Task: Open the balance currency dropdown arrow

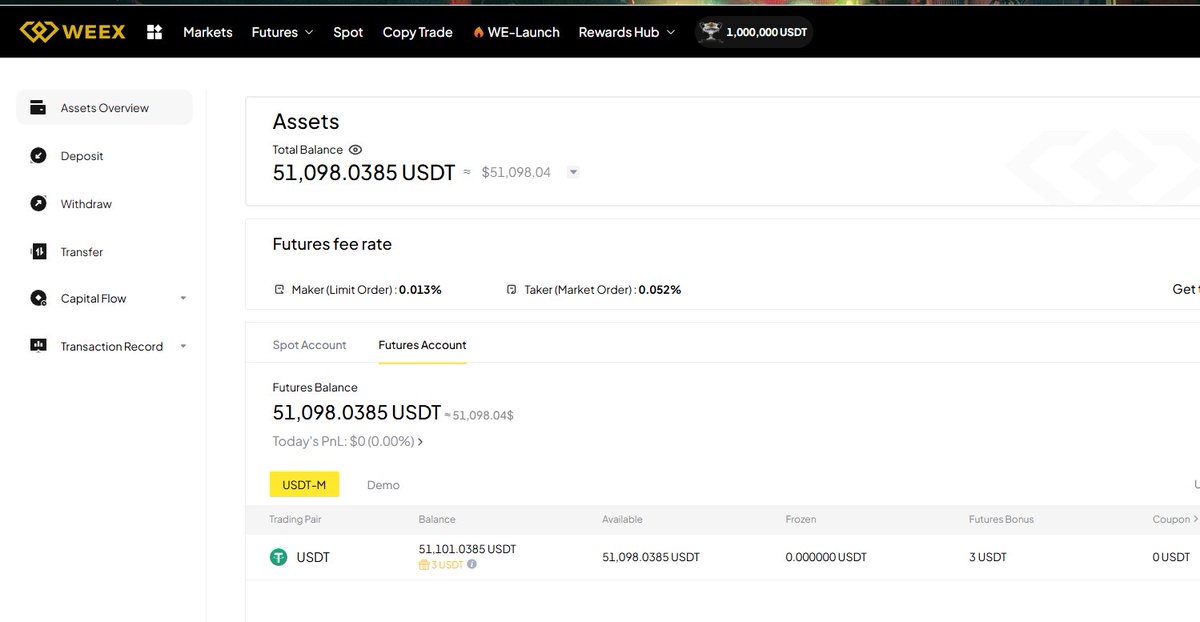Action: click(x=573, y=172)
